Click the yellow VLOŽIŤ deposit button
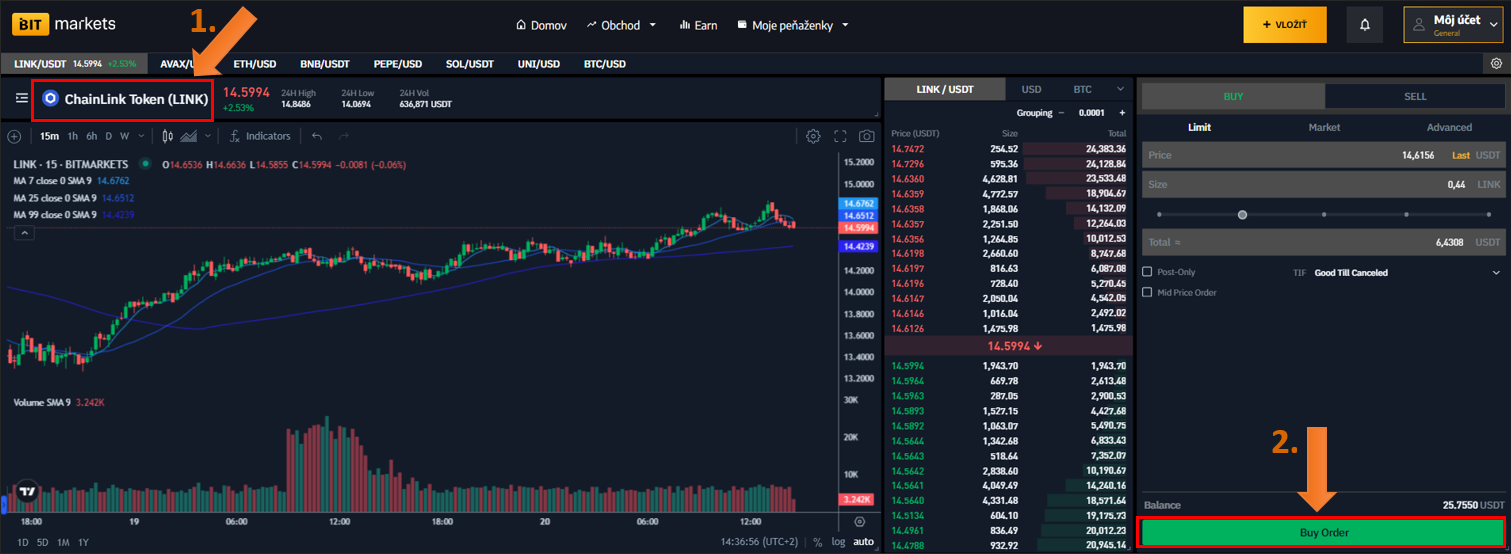This screenshot has height=554, width=1511. (1284, 25)
